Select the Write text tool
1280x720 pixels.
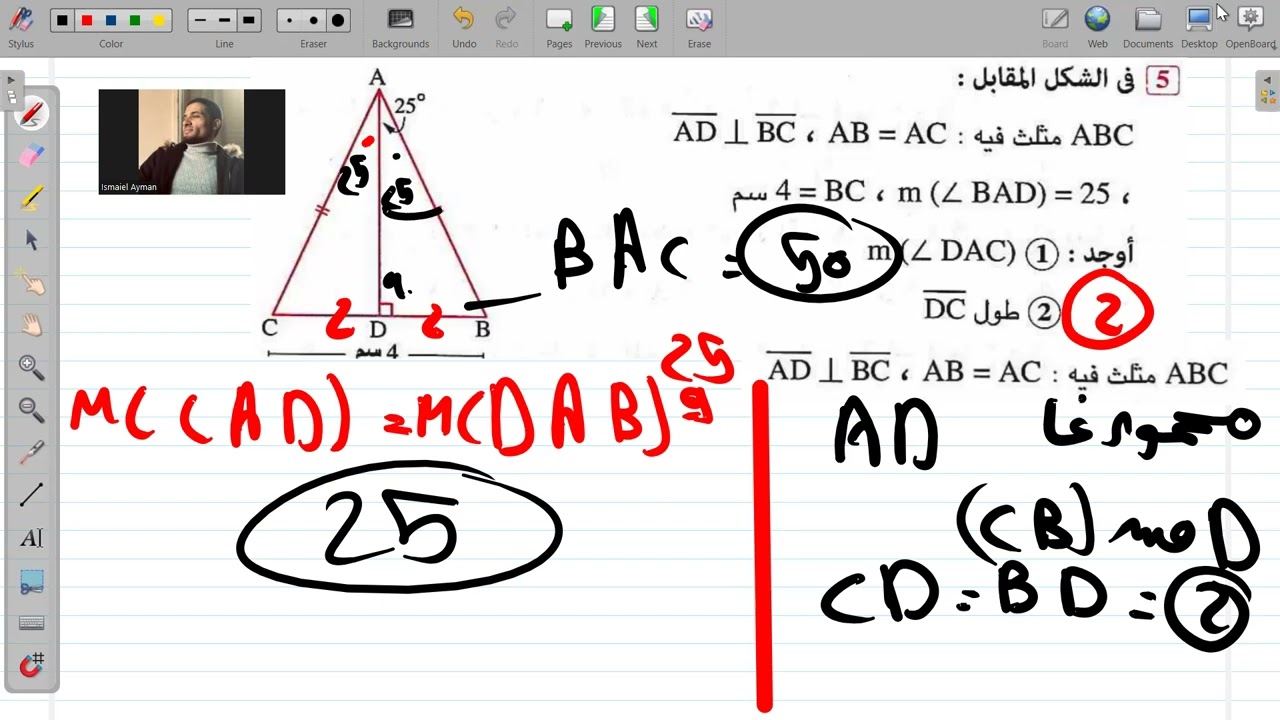[32, 538]
